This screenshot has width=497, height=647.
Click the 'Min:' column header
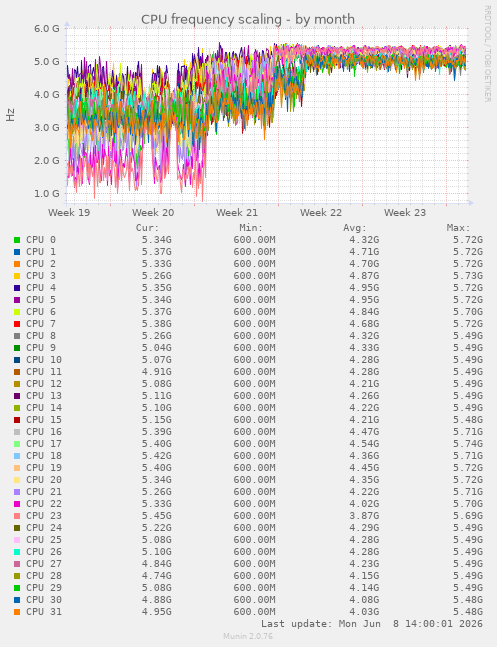251,228
